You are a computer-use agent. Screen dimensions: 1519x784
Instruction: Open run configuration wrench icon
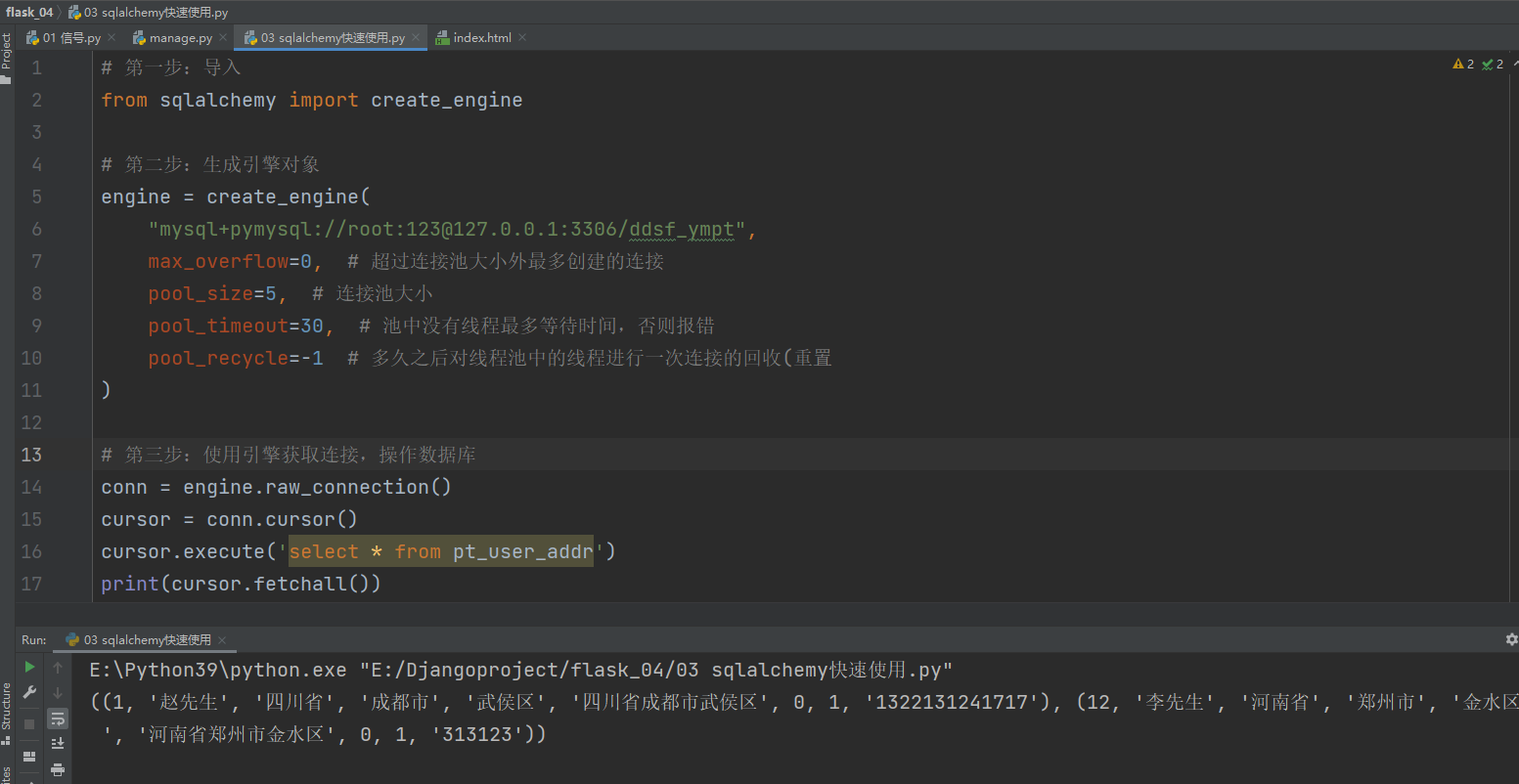(29, 693)
